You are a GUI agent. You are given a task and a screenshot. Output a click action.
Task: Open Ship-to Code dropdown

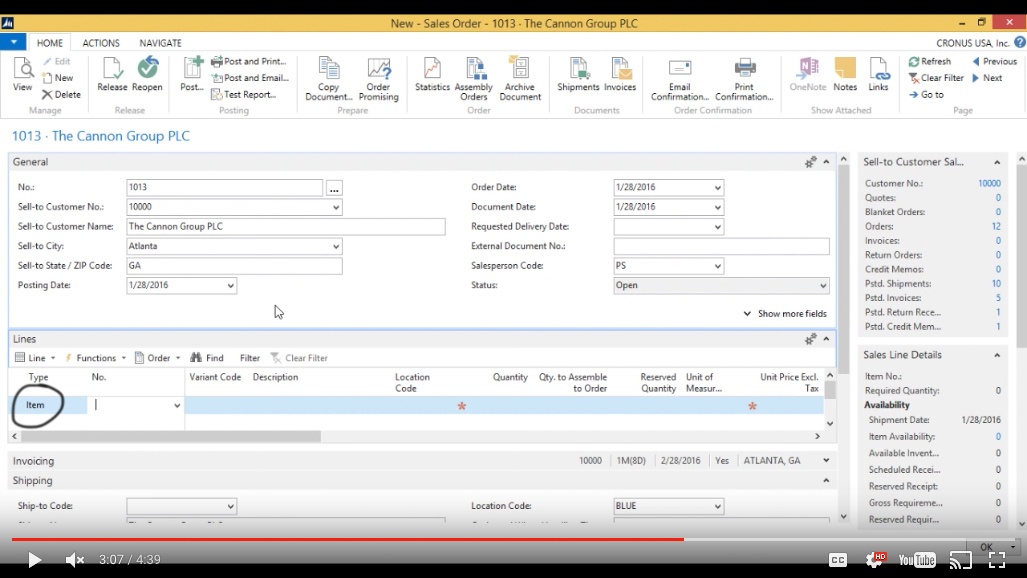click(x=231, y=506)
